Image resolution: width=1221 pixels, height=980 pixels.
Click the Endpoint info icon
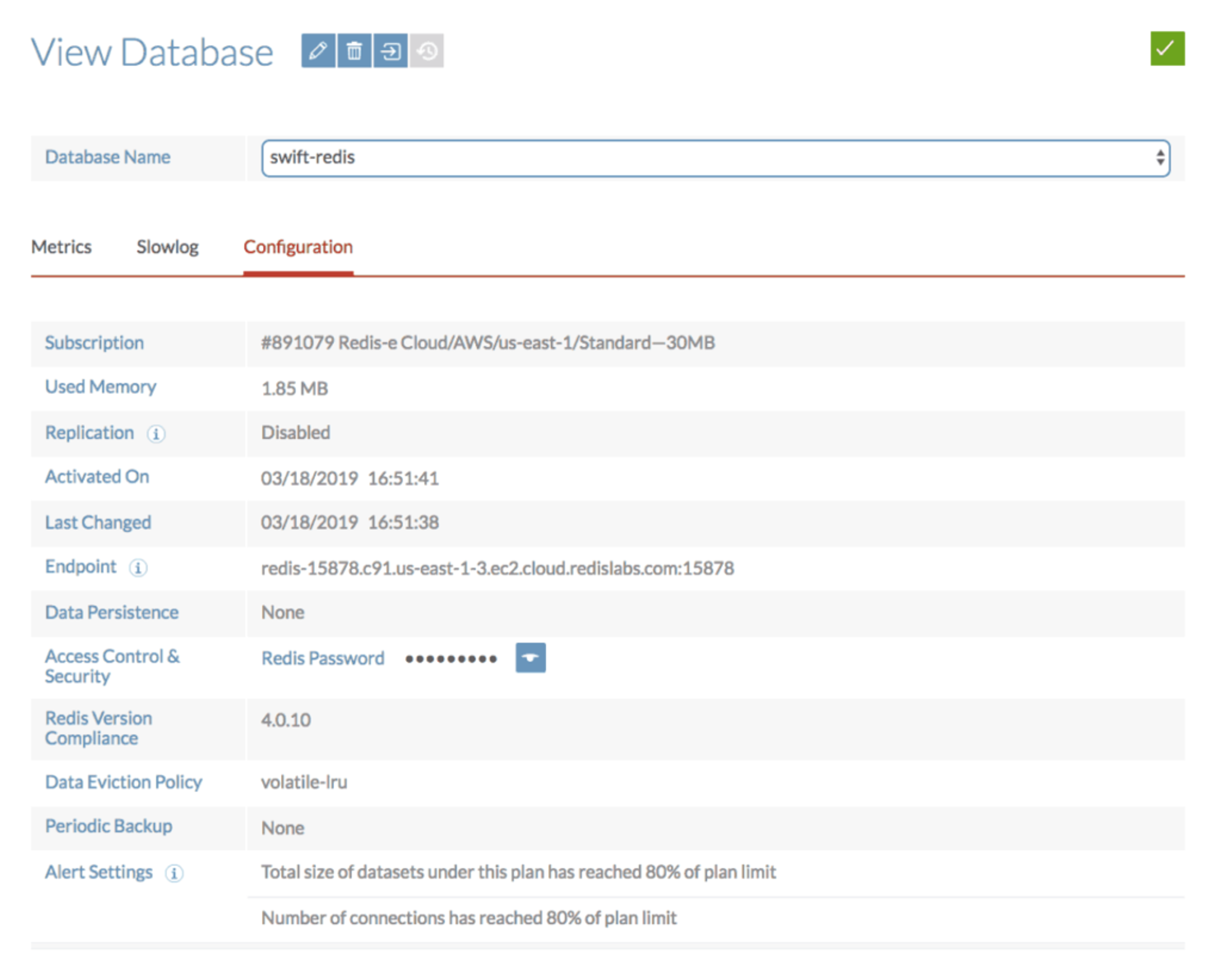click(138, 568)
